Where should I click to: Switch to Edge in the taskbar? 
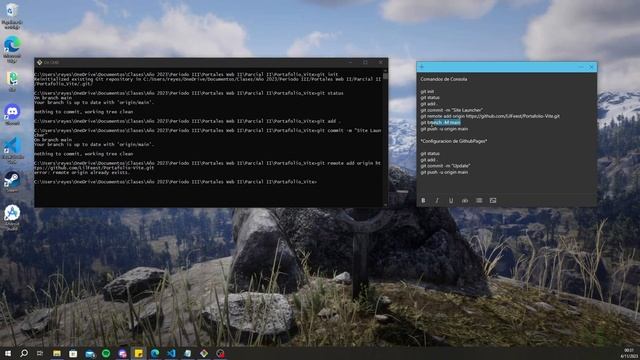(155, 353)
